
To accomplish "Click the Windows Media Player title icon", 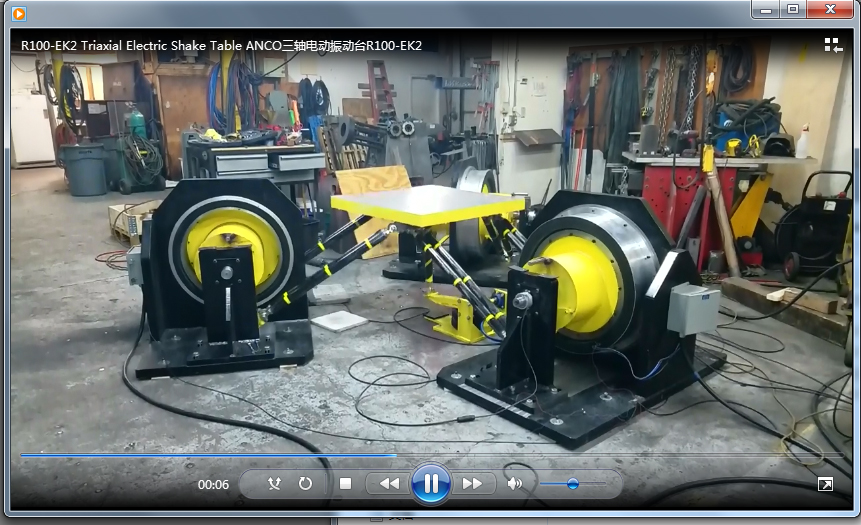I will point(19,13).
